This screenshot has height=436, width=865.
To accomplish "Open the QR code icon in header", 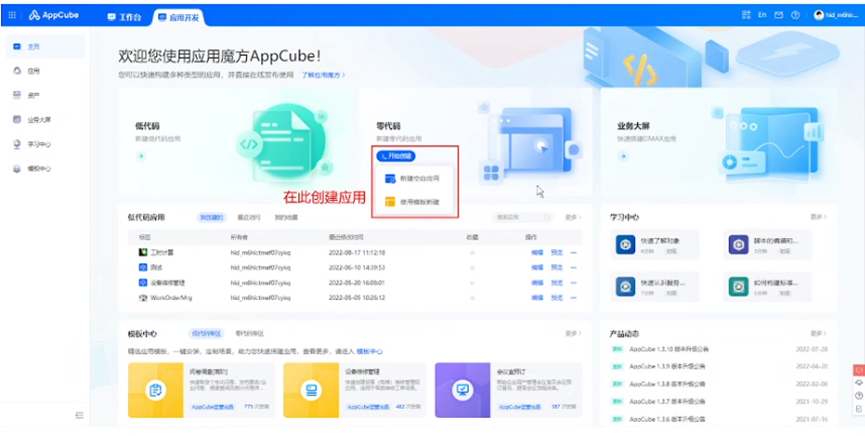I will (747, 15).
